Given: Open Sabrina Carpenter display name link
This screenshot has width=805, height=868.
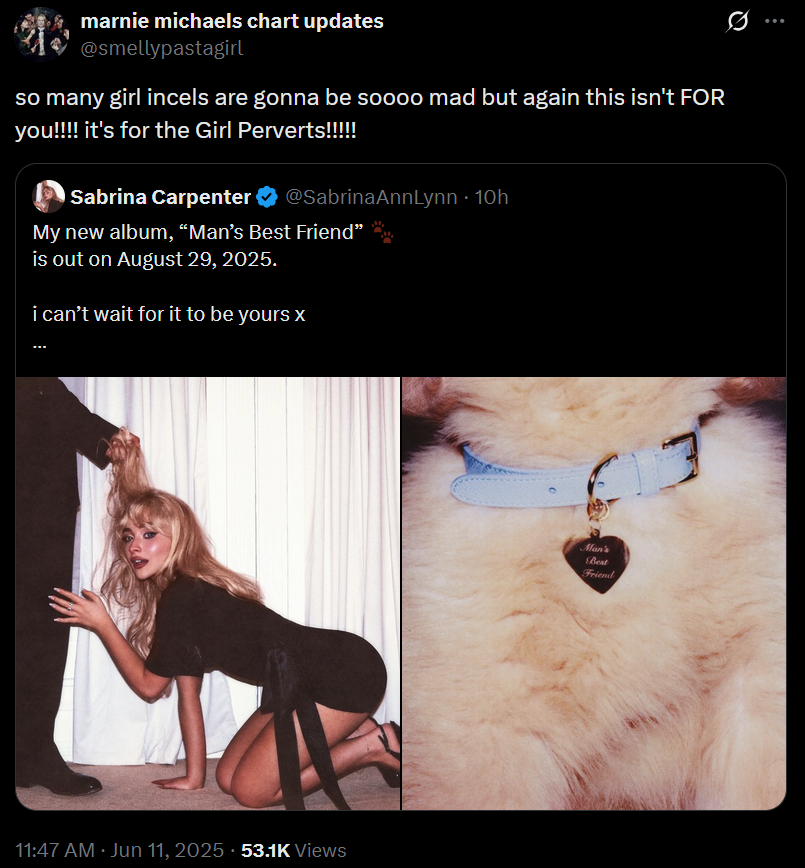Looking at the screenshot, I should point(161,197).
